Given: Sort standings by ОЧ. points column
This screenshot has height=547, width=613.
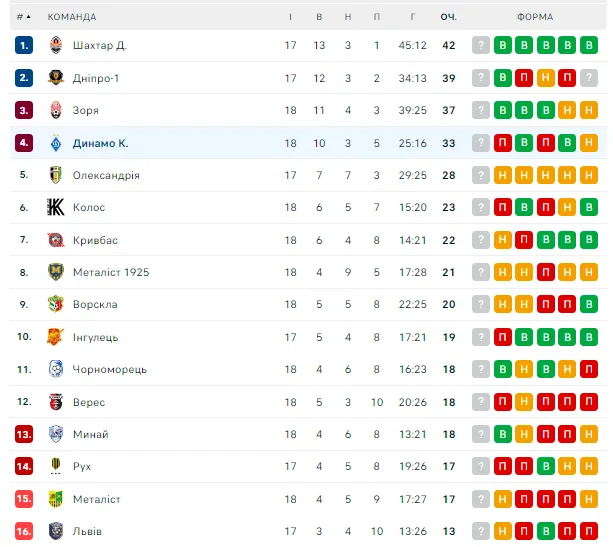Looking at the screenshot, I should tap(448, 17).
